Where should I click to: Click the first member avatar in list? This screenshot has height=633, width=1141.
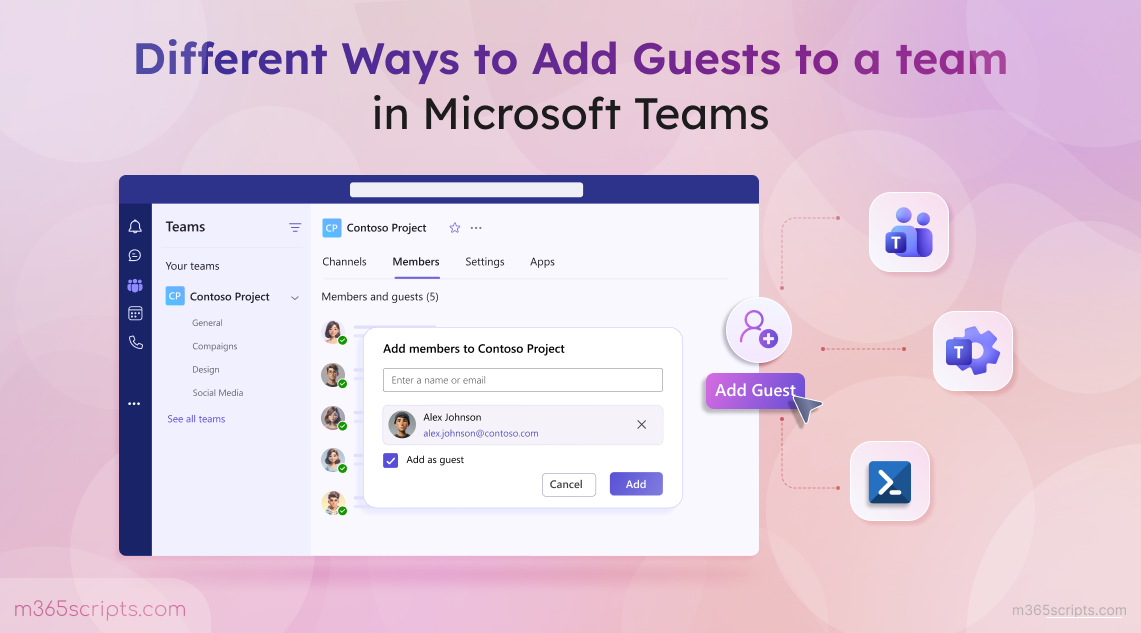[333, 332]
